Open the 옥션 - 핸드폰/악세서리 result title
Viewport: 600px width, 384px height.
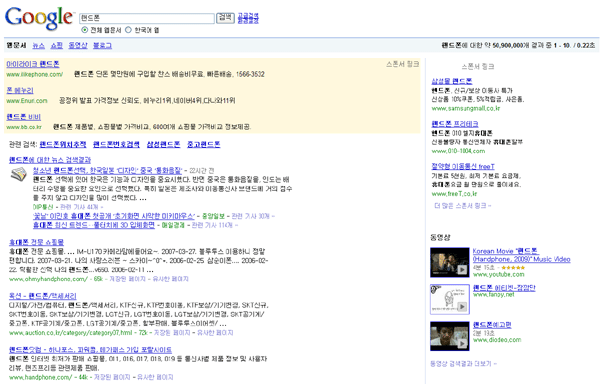click(42, 296)
